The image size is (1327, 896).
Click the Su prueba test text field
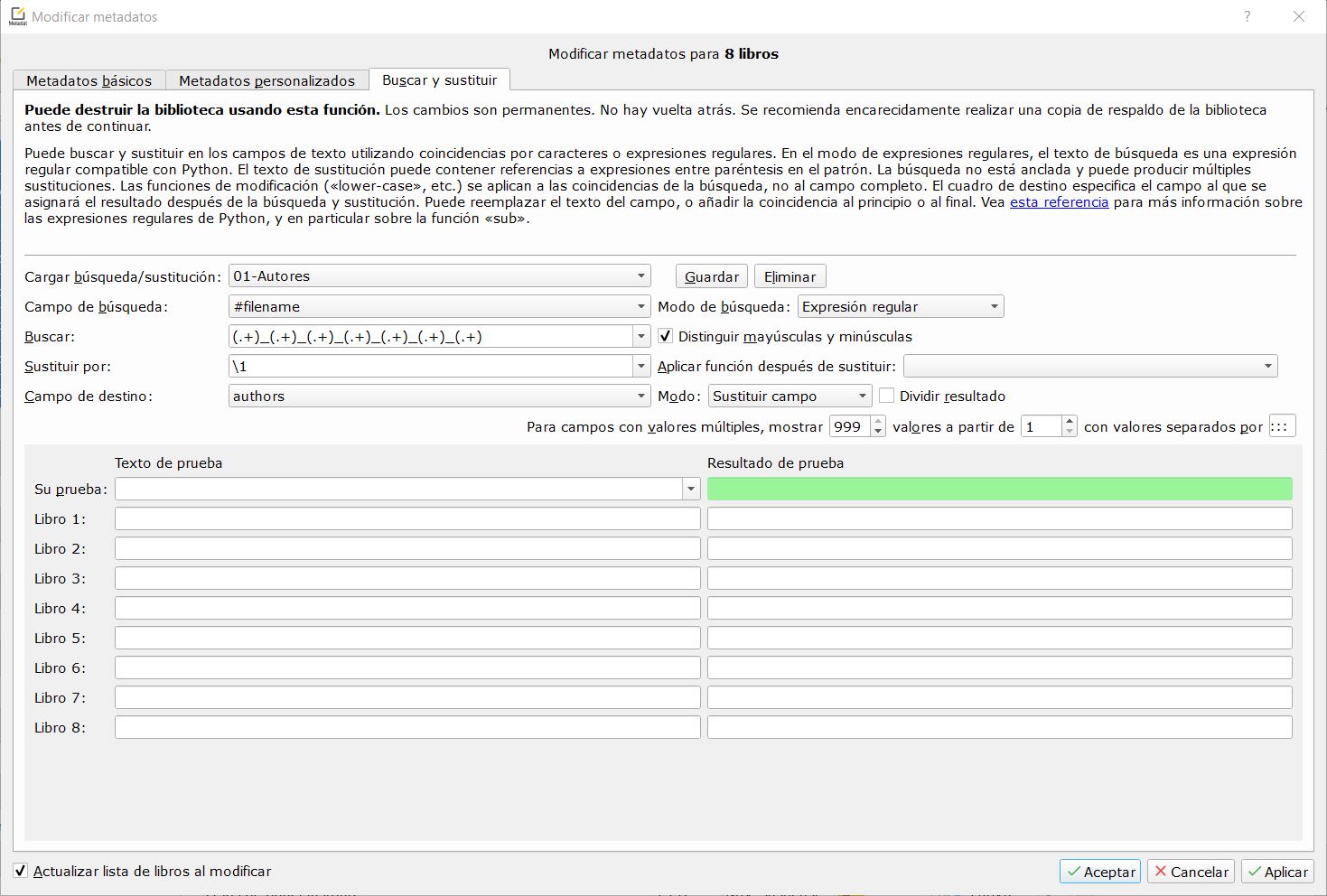pyautogui.click(x=398, y=489)
